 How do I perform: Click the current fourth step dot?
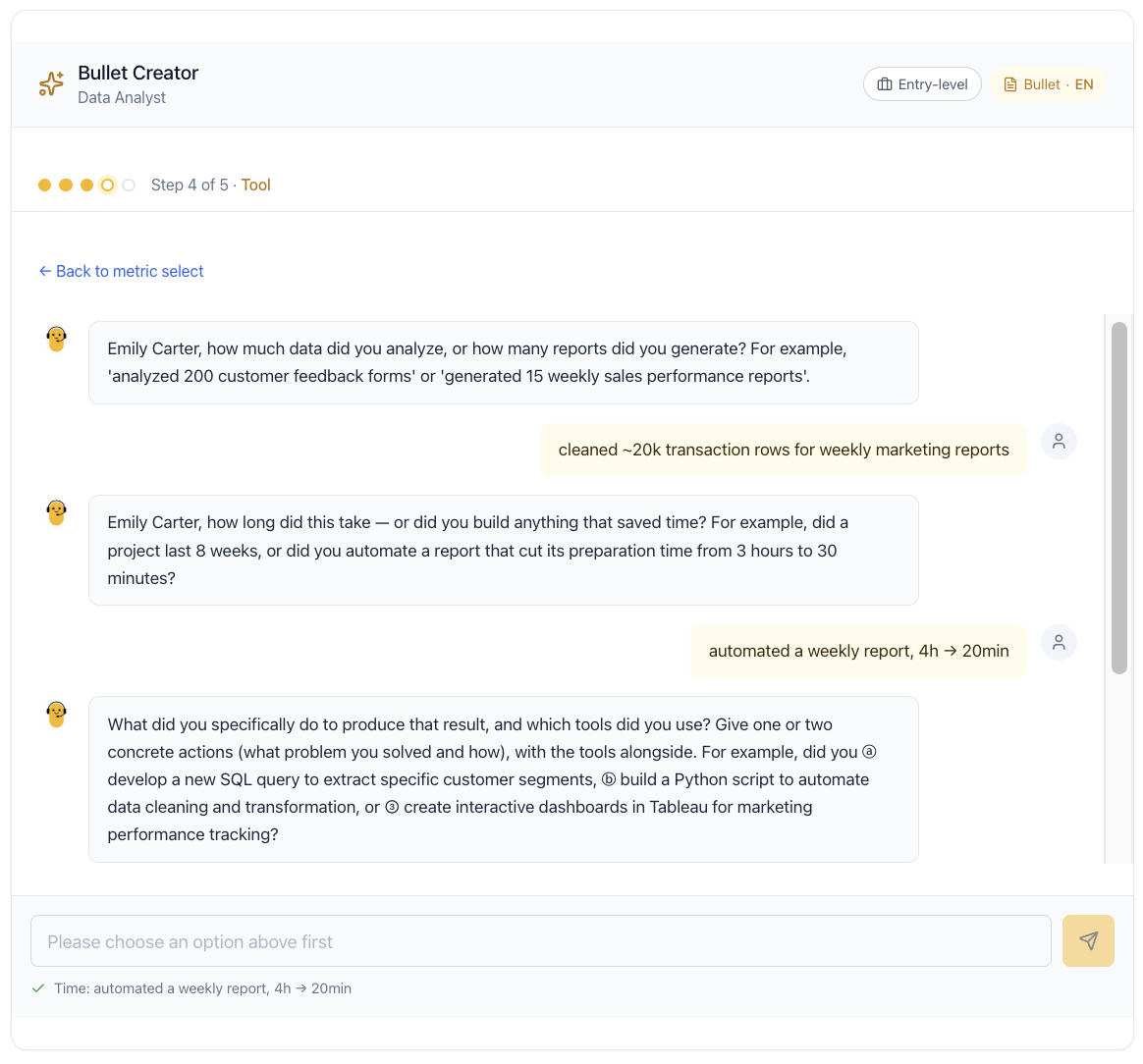[x=108, y=186]
